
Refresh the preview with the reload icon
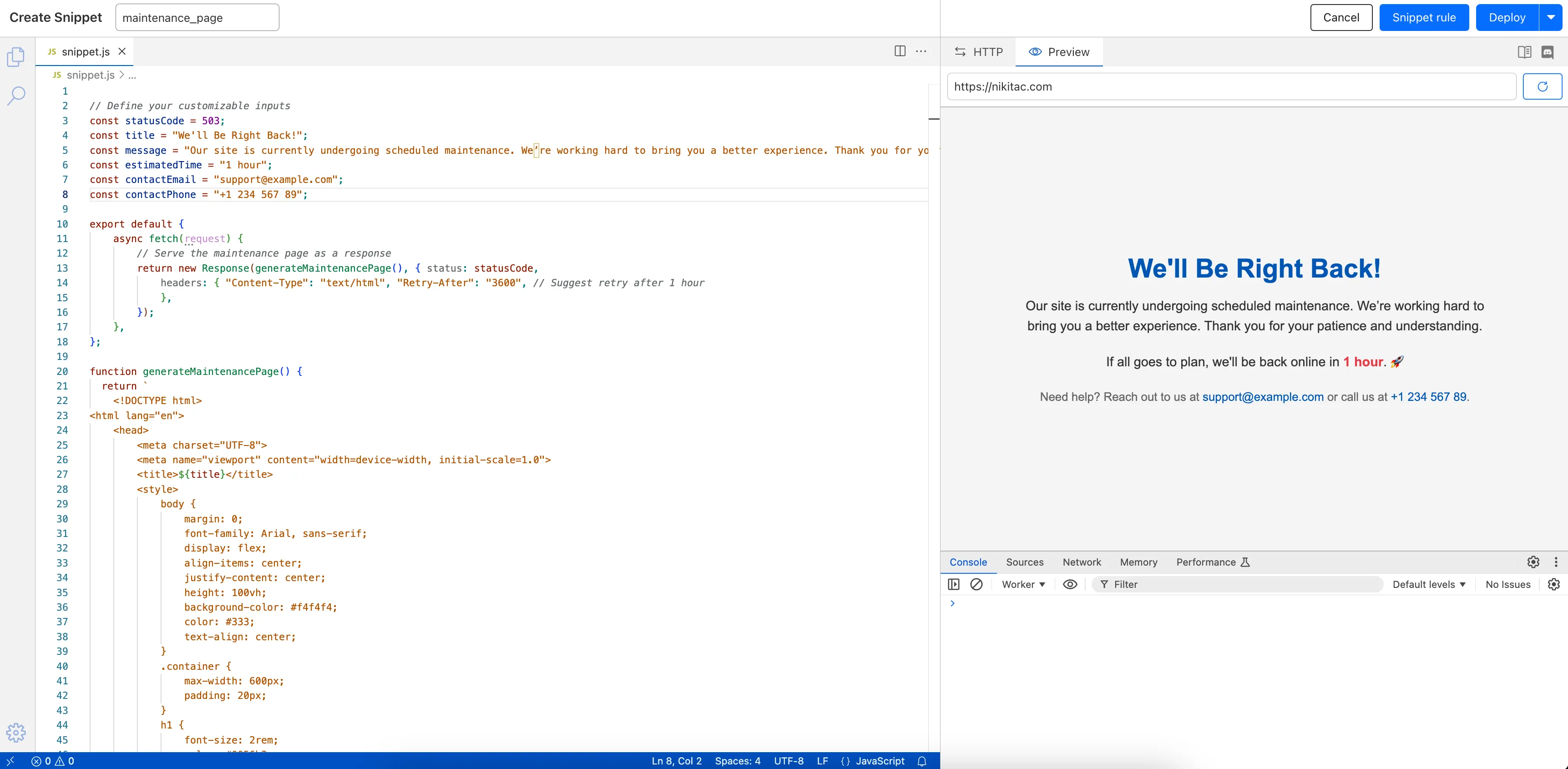pyautogui.click(x=1543, y=86)
